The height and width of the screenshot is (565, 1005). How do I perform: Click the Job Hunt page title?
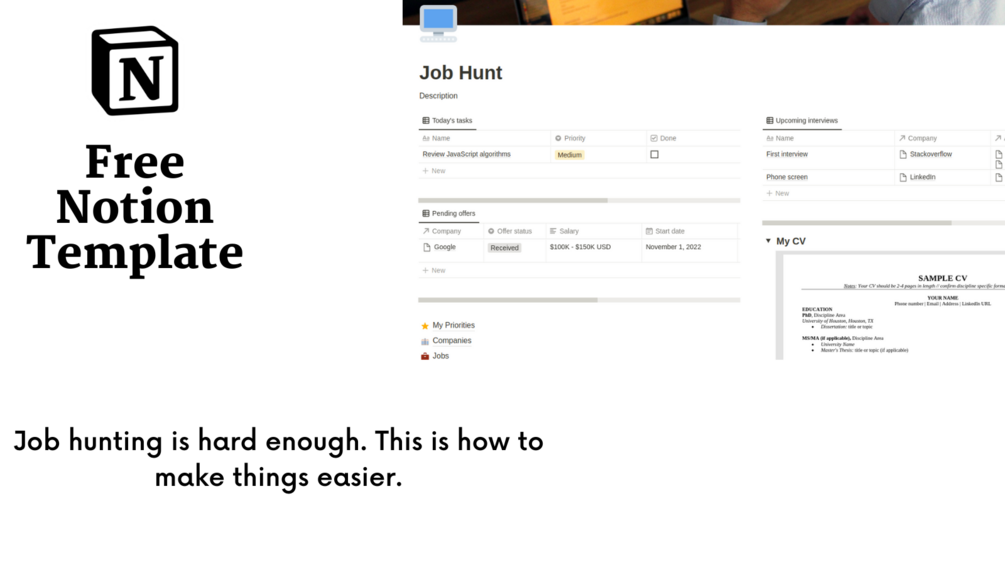tap(461, 73)
